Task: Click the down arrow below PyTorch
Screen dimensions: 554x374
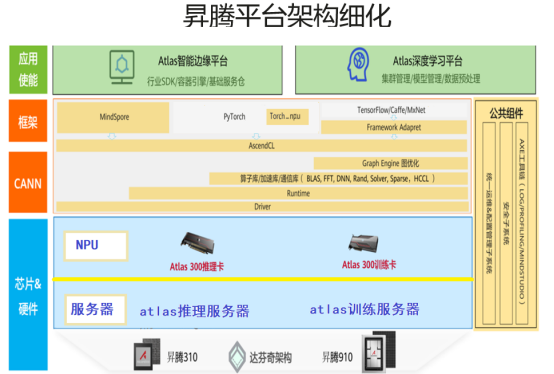Action: (x=256, y=136)
